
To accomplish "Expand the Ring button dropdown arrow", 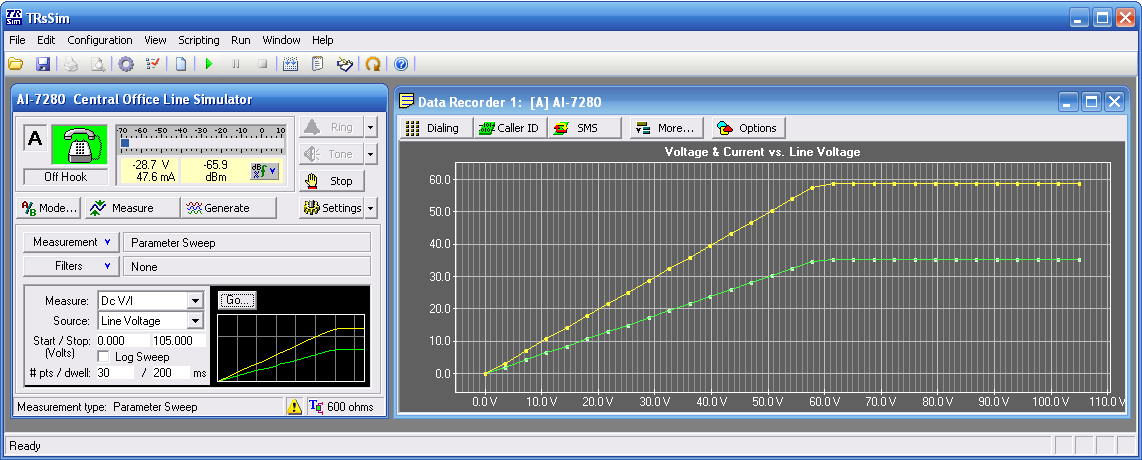I will click(x=371, y=127).
